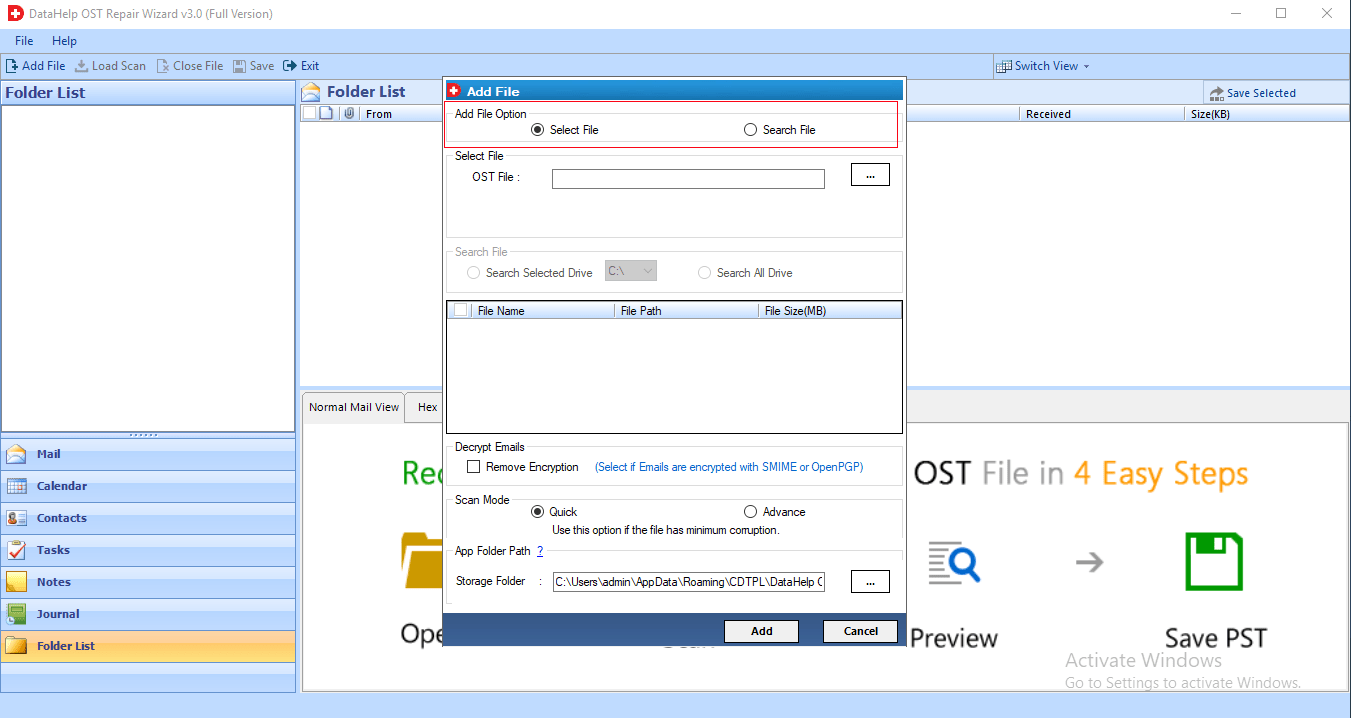Click the Exit toolbar icon
This screenshot has height=718, width=1351.
(301, 65)
